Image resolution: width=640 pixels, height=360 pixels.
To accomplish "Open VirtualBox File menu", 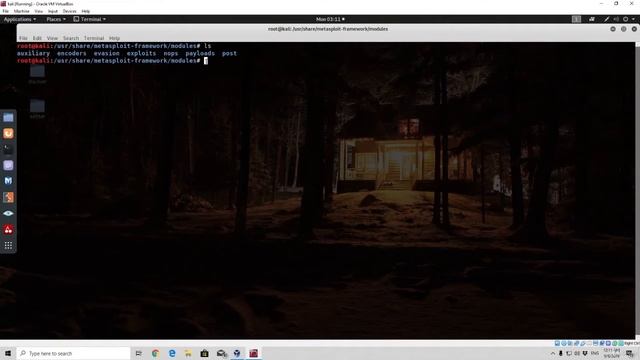I will point(6,11).
